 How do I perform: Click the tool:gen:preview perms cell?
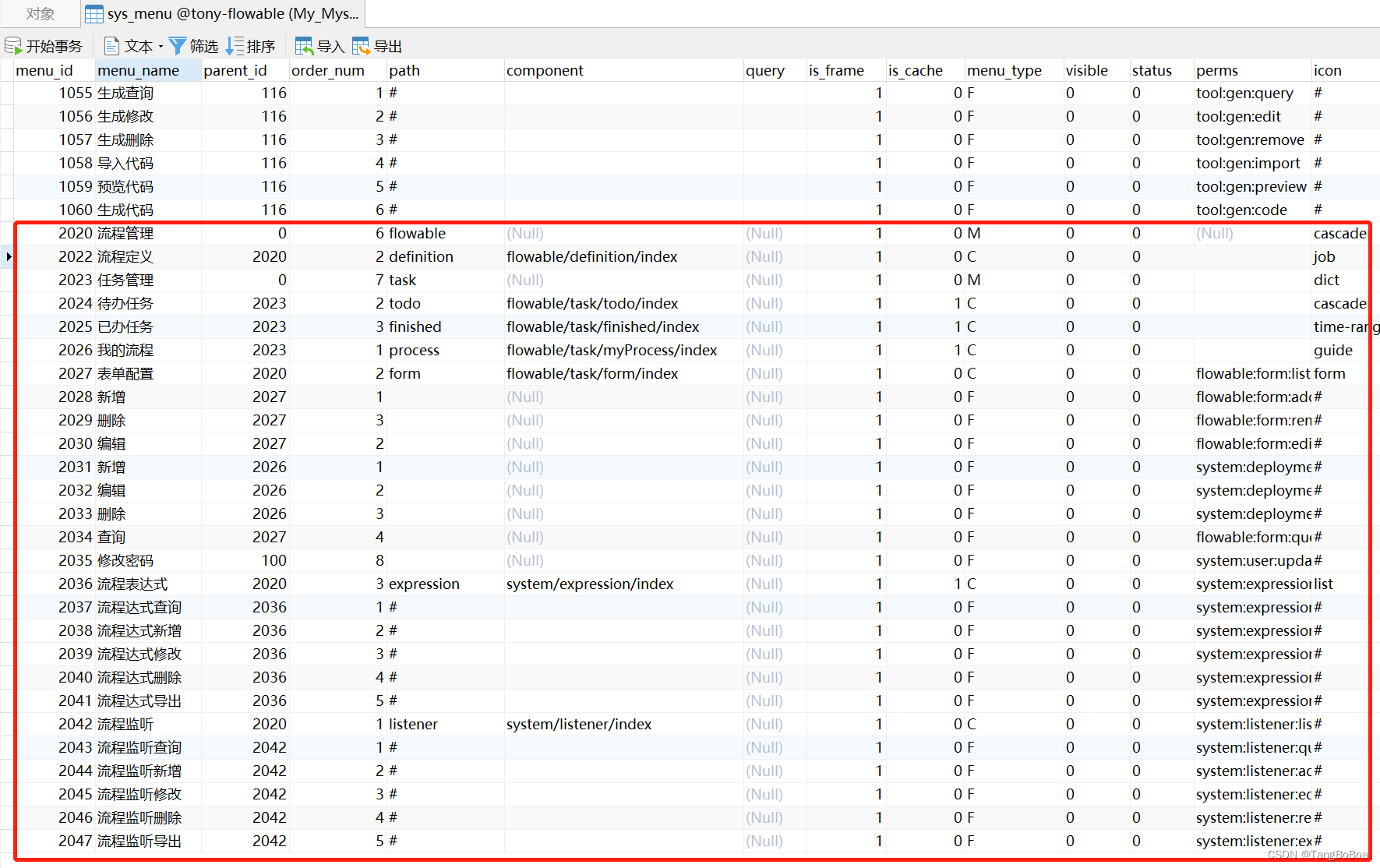coord(1251,186)
